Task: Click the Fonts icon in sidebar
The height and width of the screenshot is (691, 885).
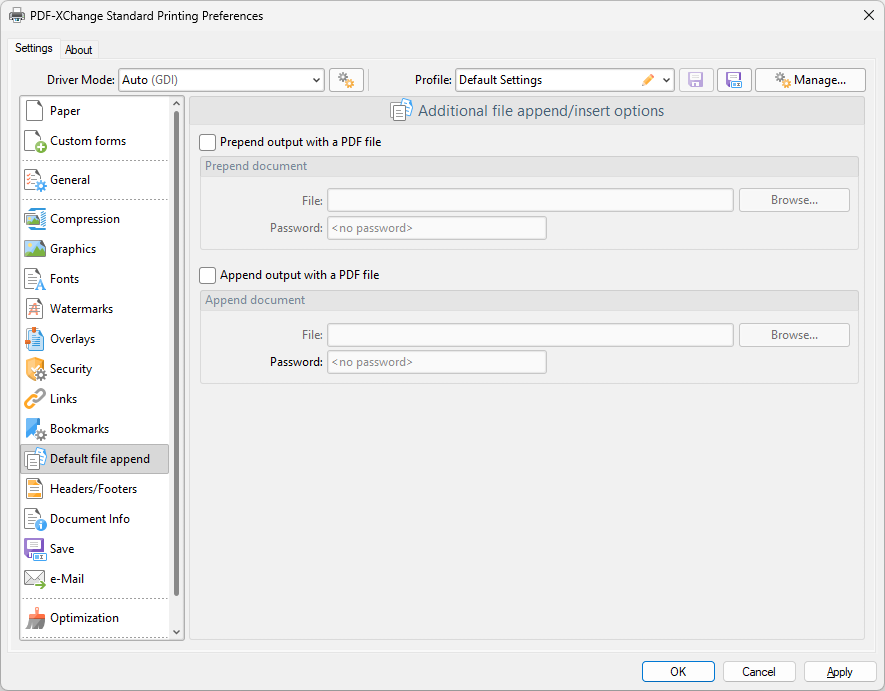Action: point(34,279)
